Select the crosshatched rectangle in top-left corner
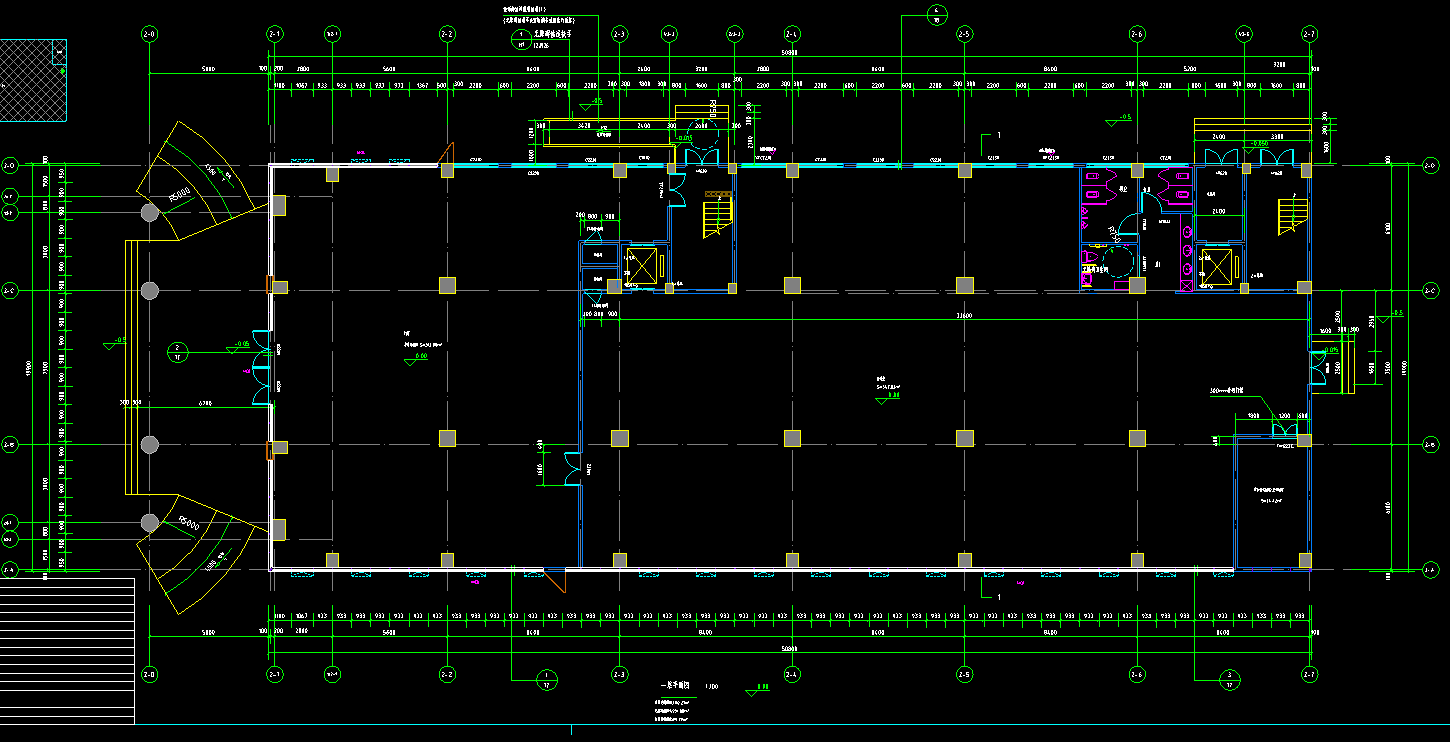 (32, 80)
